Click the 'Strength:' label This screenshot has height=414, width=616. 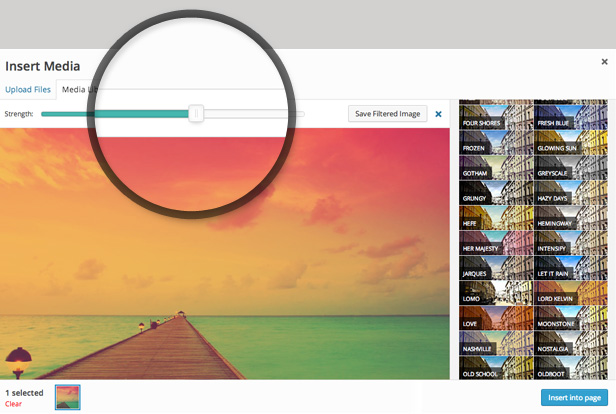pos(19,114)
